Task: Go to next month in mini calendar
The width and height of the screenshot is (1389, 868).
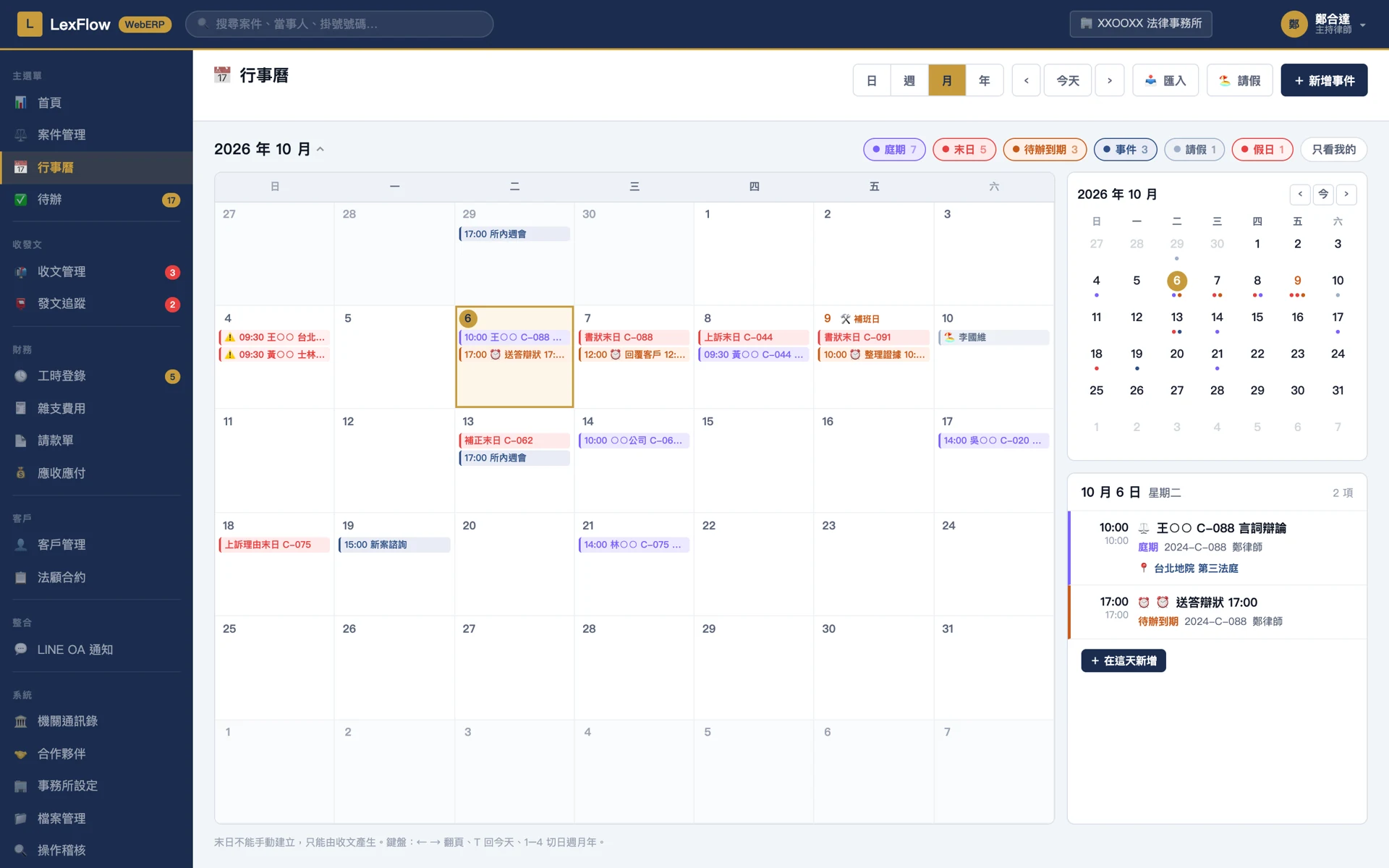Action: pyautogui.click(x=1346, y=194)
